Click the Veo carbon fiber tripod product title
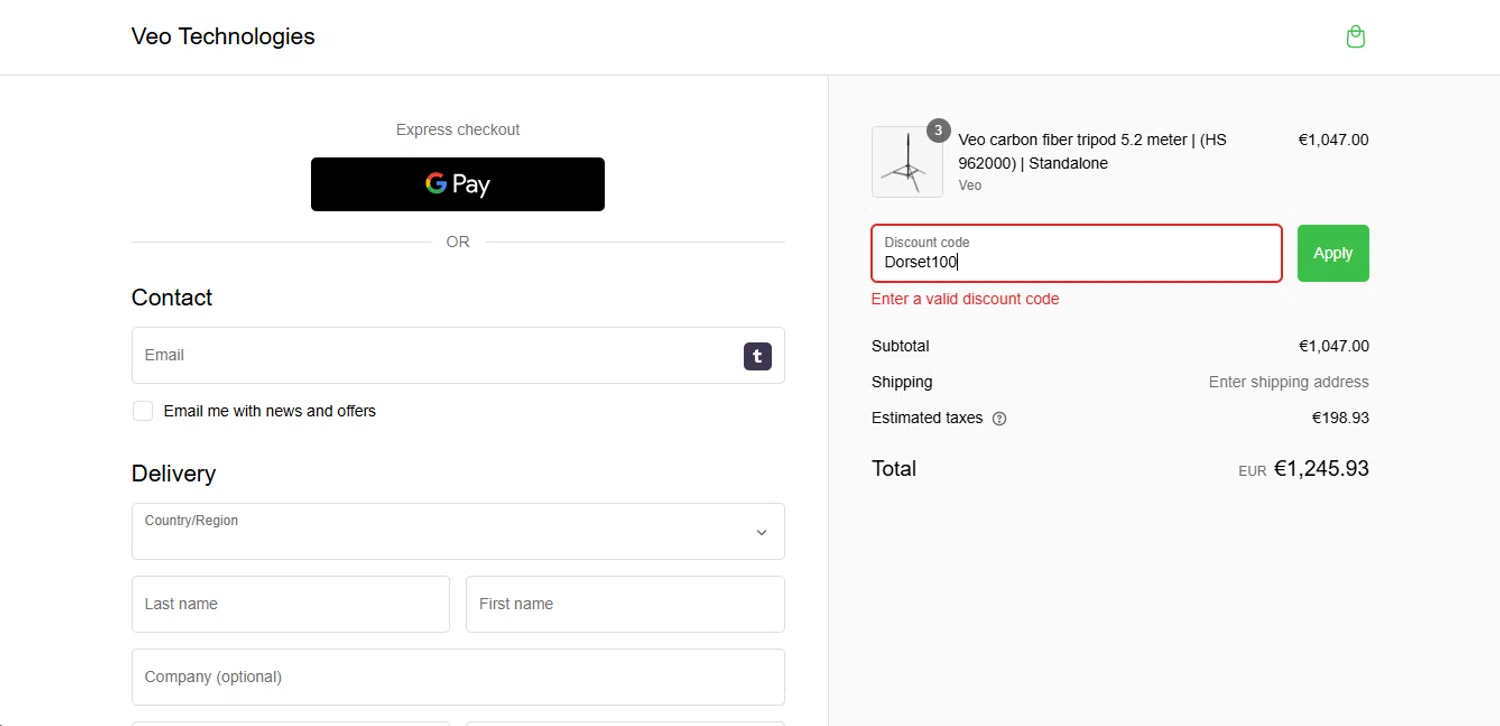 (x=1092, y=151)
